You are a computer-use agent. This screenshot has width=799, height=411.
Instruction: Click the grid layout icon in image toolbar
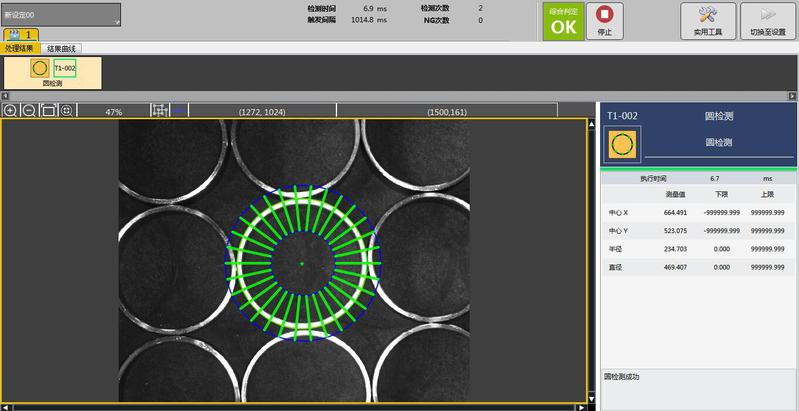(x=160, y=111)
